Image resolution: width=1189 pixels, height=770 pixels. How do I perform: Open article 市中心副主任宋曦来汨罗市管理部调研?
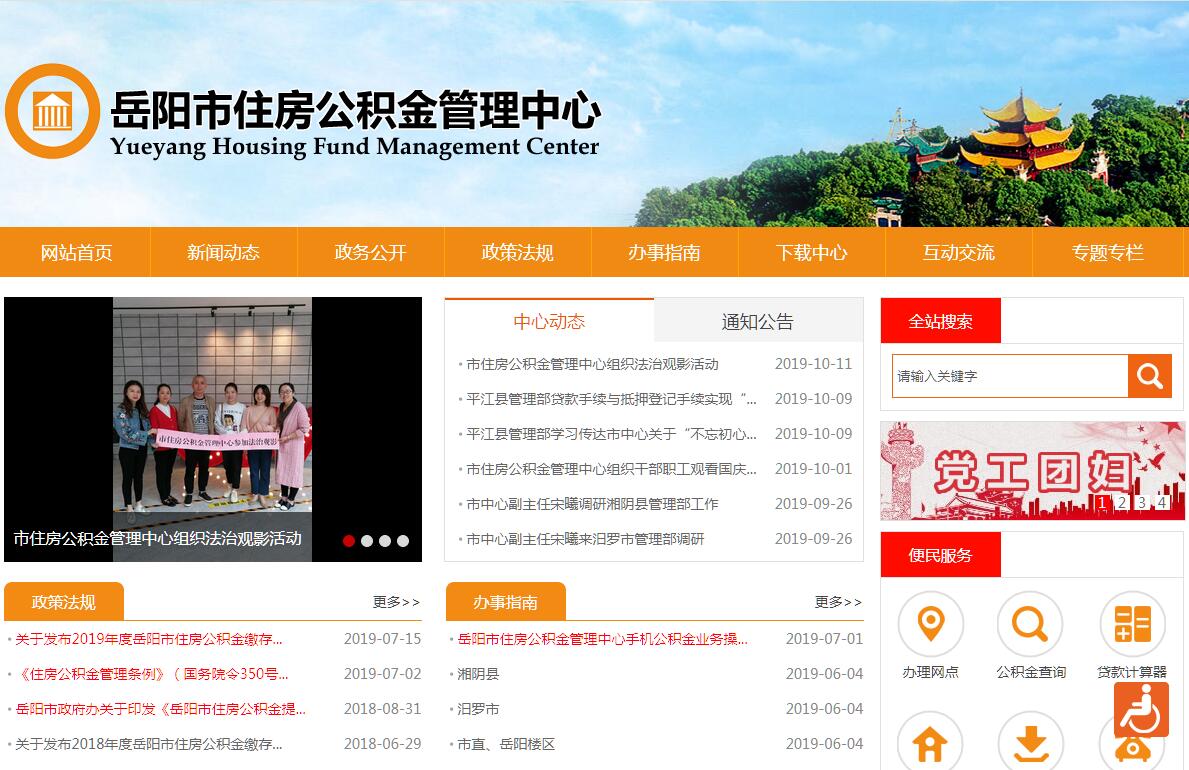(x=585, y=539)
